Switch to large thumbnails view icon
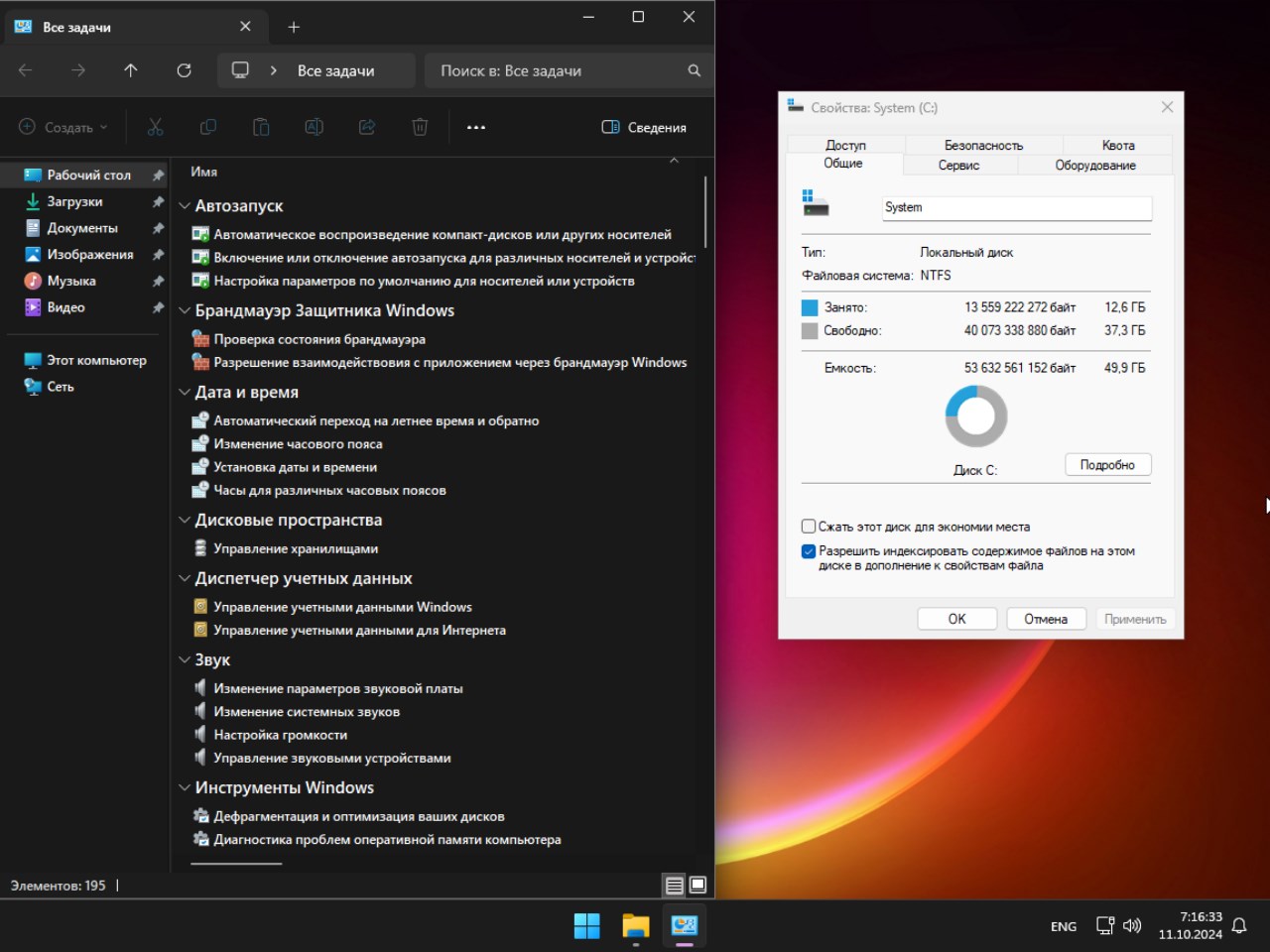 pyautogui.click(x=698, y=885)
